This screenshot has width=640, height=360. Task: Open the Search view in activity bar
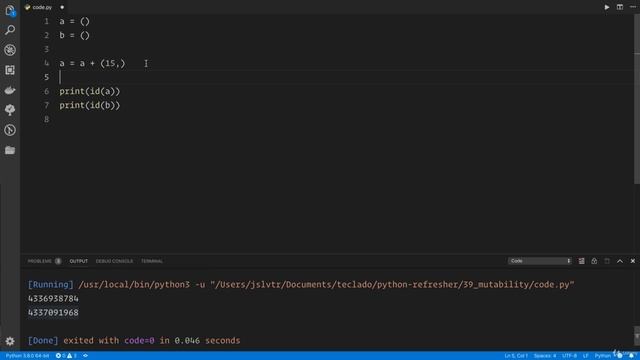click(x=10, y=30)
